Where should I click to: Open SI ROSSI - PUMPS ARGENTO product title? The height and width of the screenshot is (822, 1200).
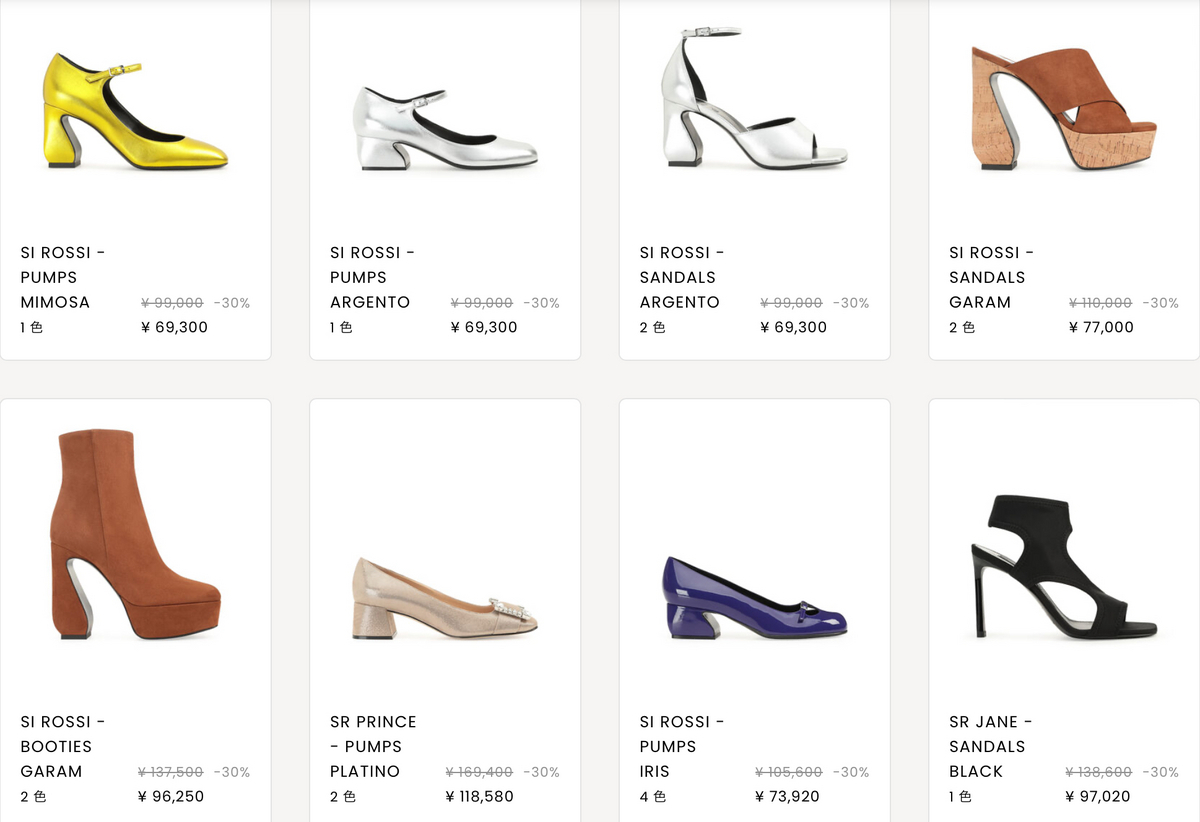373,277
